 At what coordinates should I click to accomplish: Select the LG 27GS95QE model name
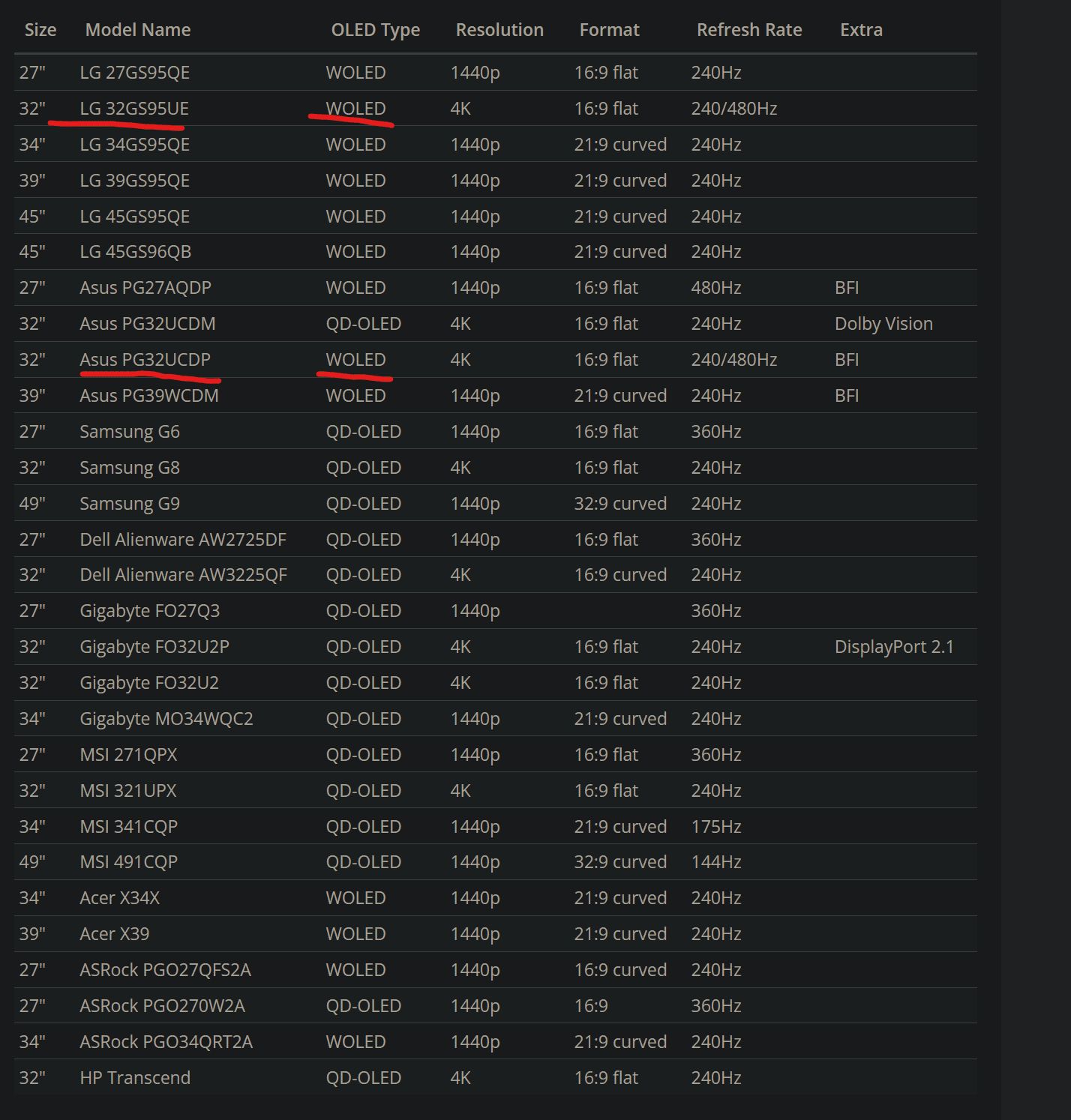[x=135, y=73]
